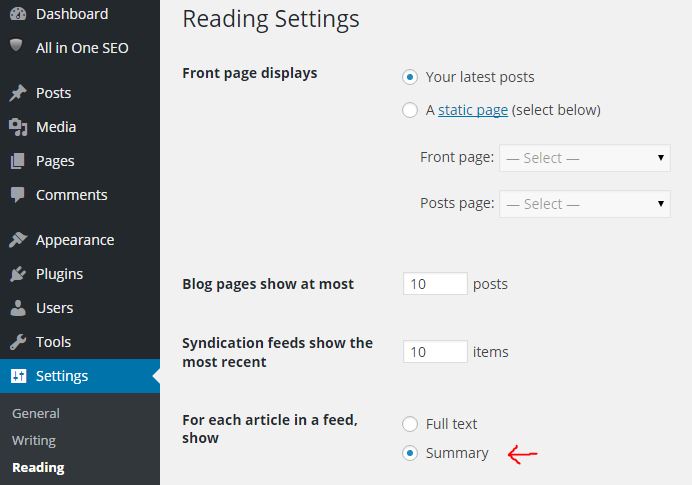
Task: Click the For each article in a feed label
Action: pyautogui.click(x=270, y=429)
